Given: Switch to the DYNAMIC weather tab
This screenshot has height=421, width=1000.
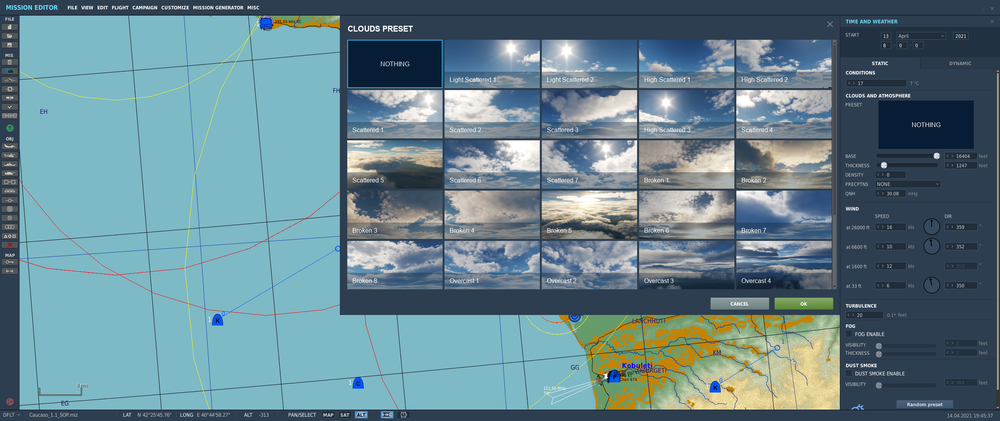Looking at the screenshot, I should [960, 63].
